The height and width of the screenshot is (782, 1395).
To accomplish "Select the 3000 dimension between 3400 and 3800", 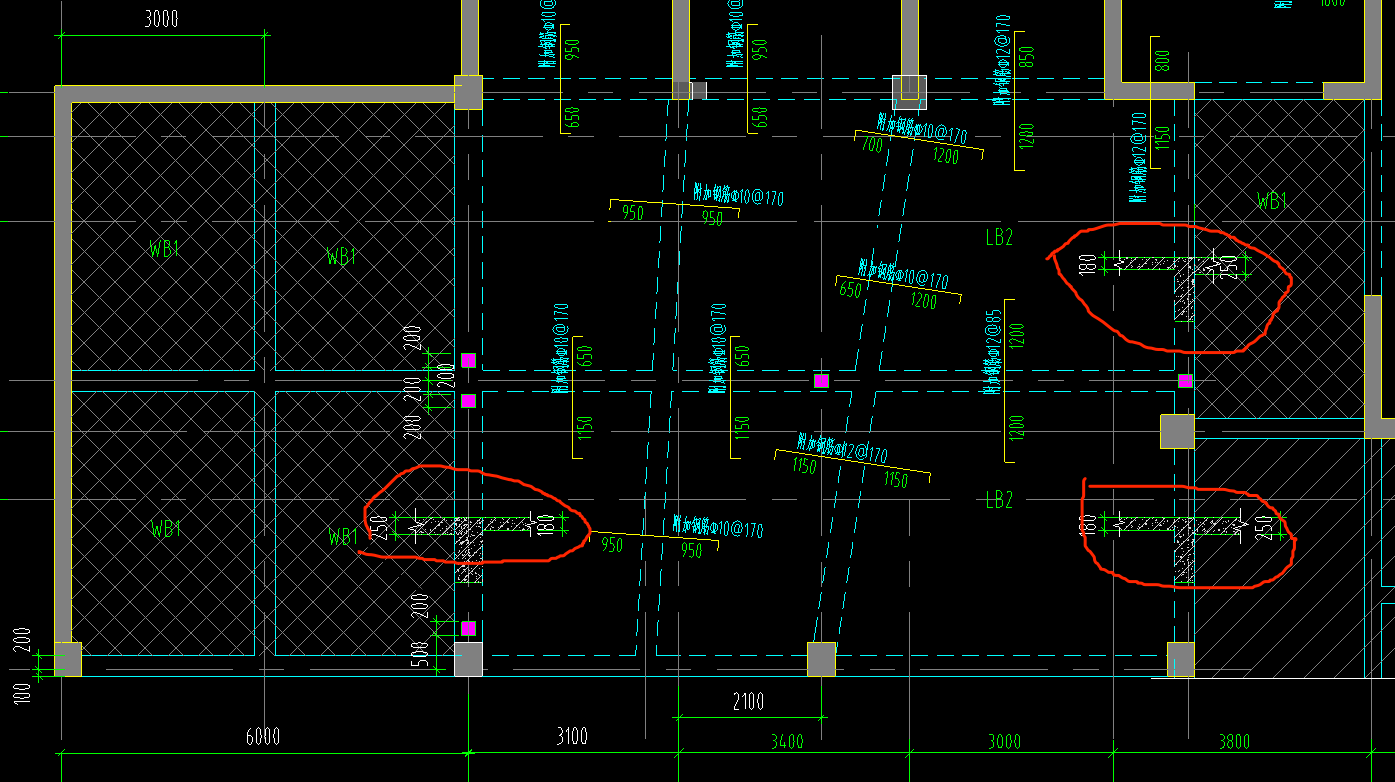I will pyautogui.click(x=1004, y=741).
